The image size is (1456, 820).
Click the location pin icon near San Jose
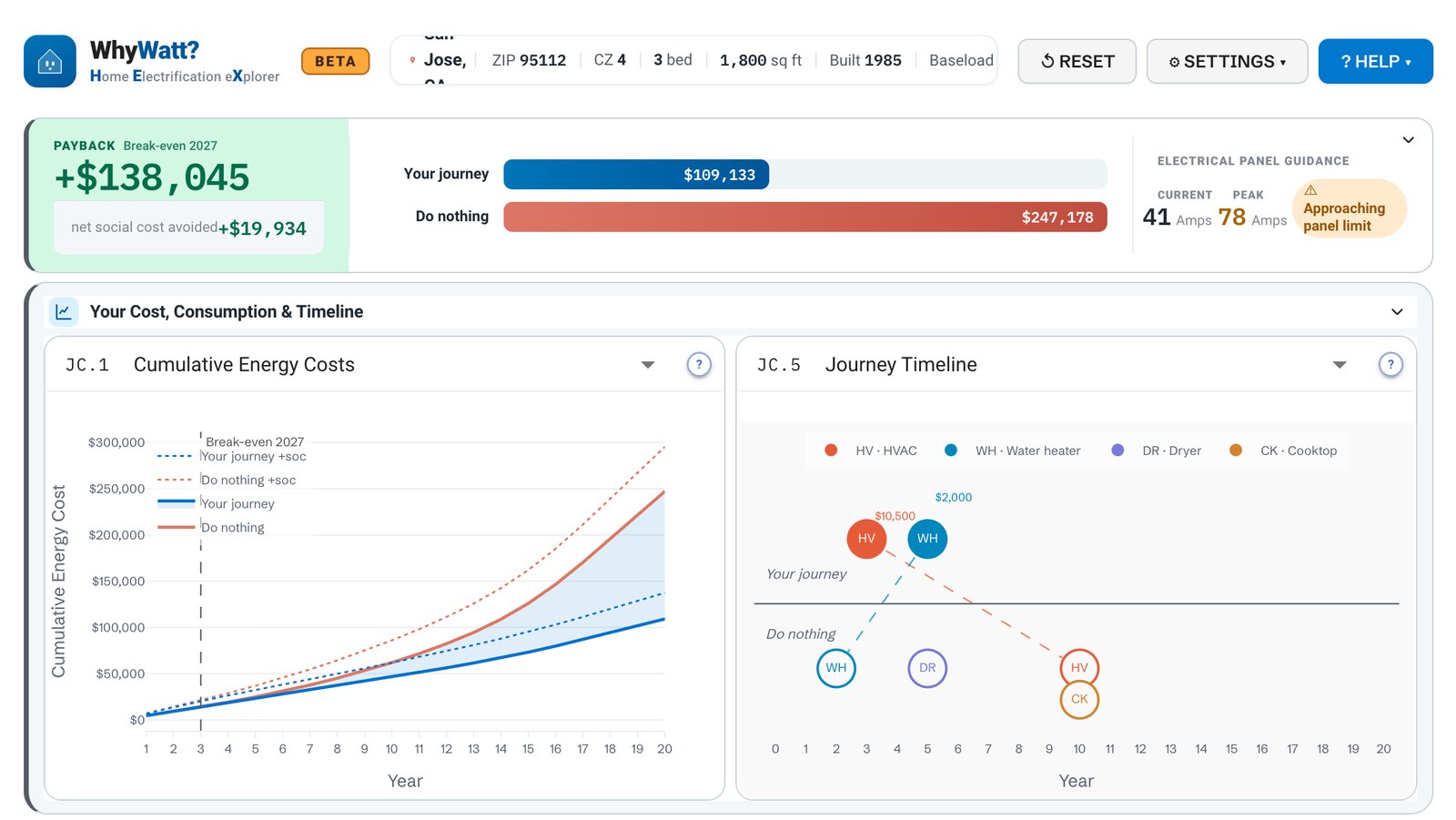coord(412,60)
